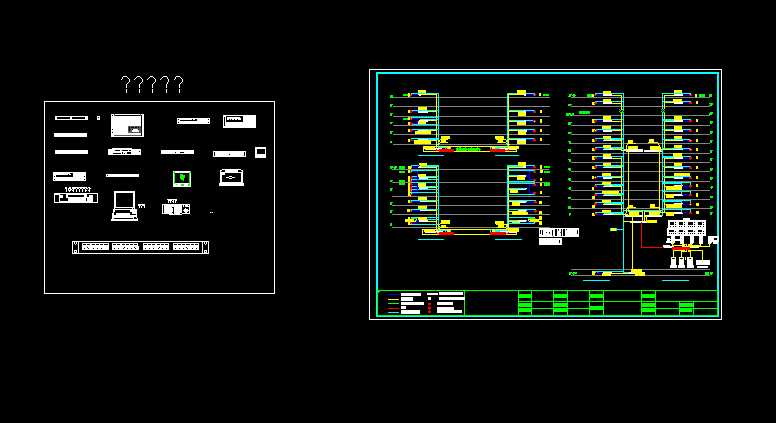Screen dimensions: 776x423
Task: Click the line-type legend in the title block
Action: (421, 303)
